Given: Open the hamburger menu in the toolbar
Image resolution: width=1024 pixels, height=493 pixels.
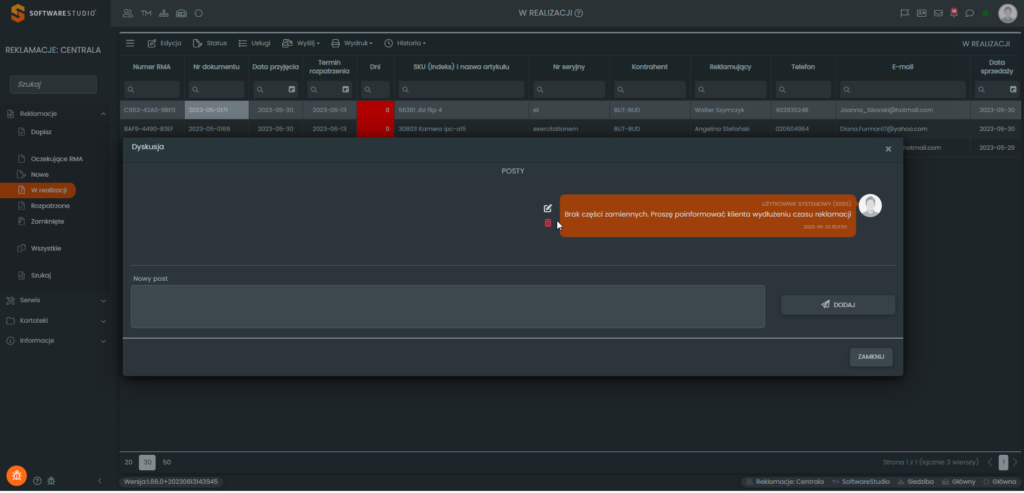Looking at the screenshot, I should point(129,43).
